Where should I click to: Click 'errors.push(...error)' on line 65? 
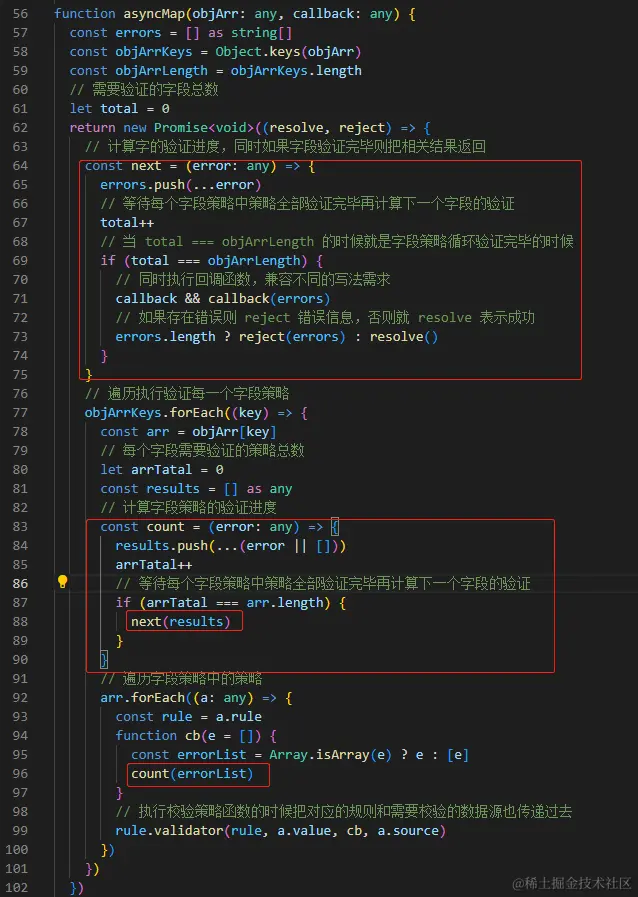(x=181, y=185)
